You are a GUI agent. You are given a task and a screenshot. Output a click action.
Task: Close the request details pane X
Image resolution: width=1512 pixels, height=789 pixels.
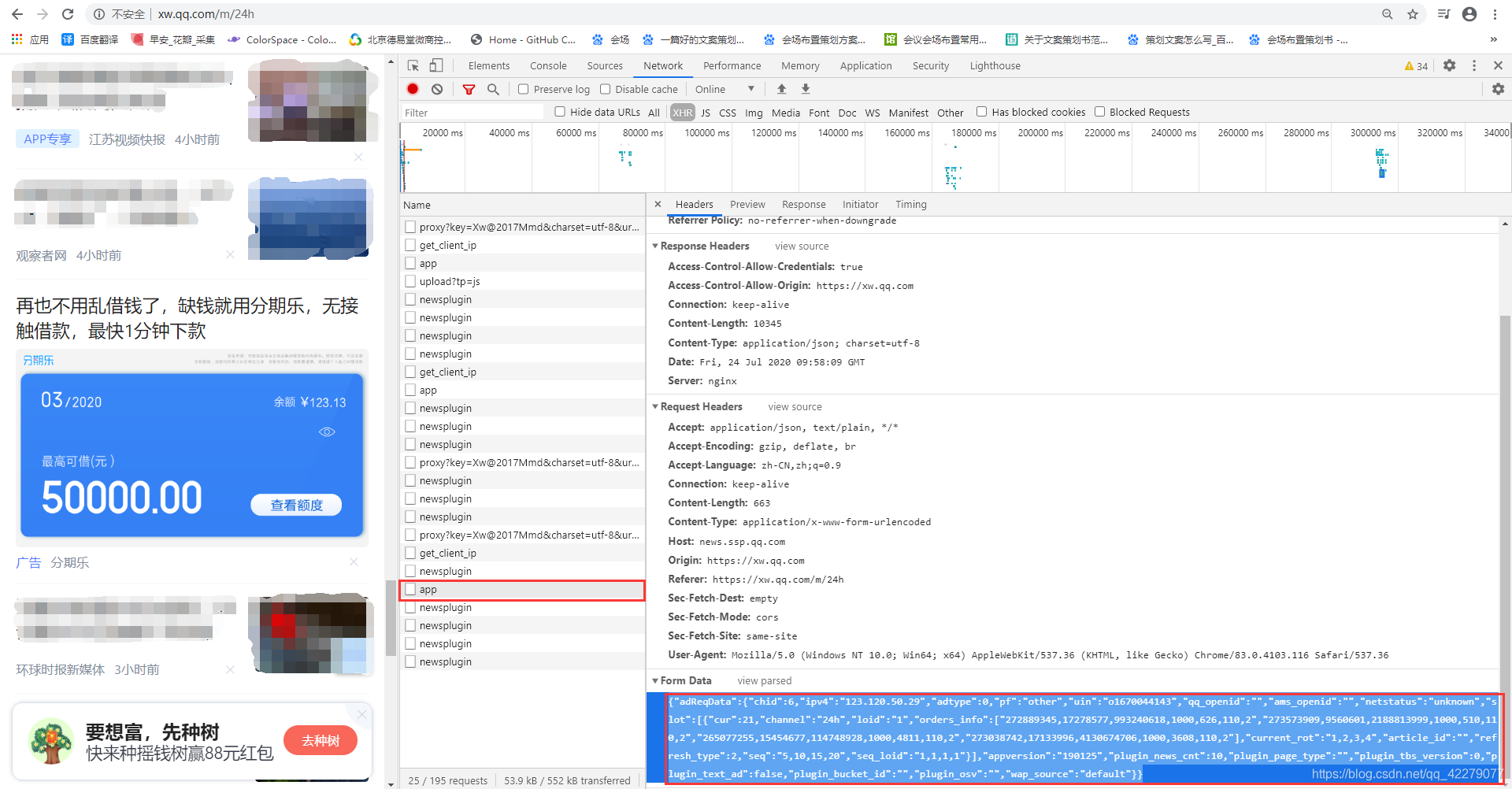tap(658, 204)
